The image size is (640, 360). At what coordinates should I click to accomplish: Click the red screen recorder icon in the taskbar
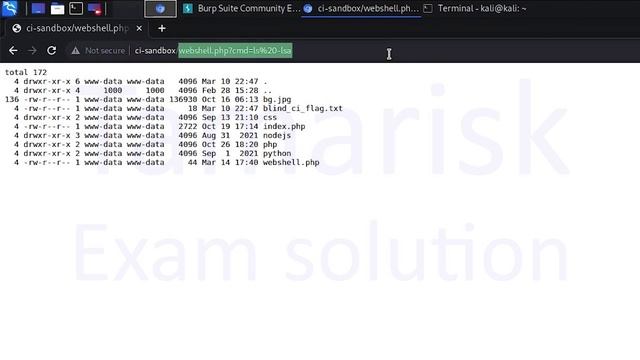pyautogui.click(x=94, y=9)
